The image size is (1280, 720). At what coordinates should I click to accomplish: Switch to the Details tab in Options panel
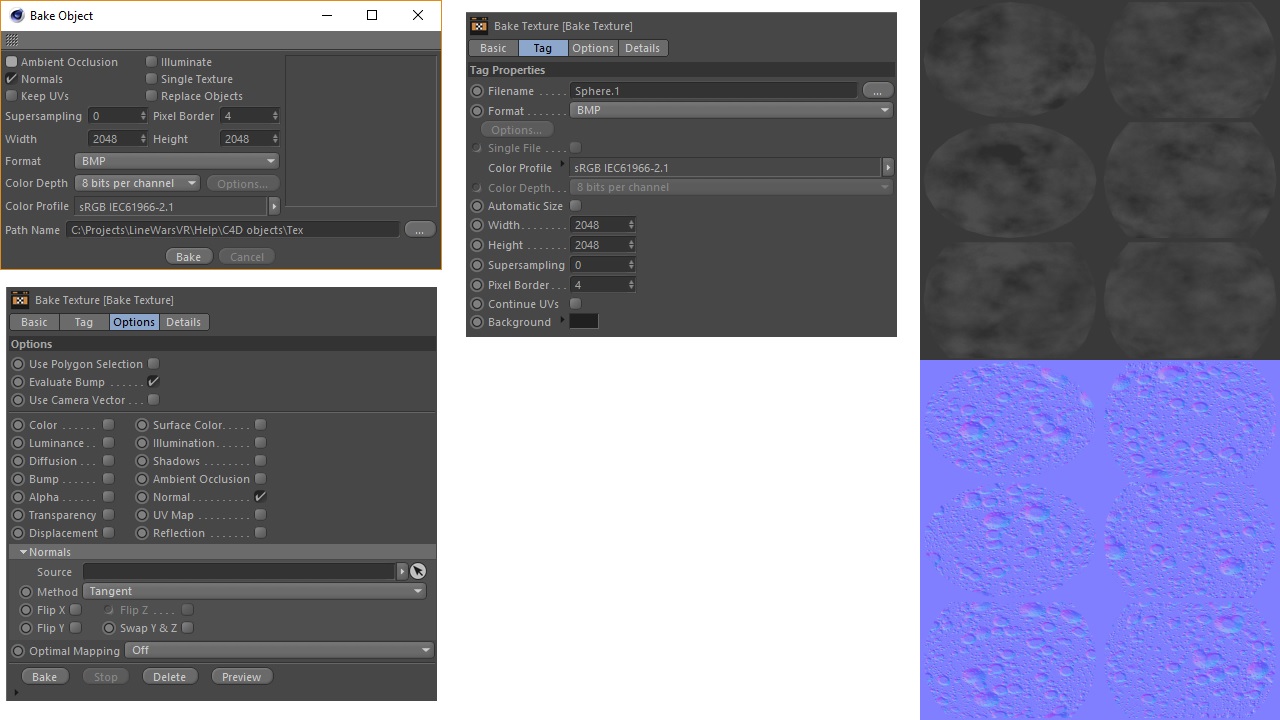click(183, 322)
